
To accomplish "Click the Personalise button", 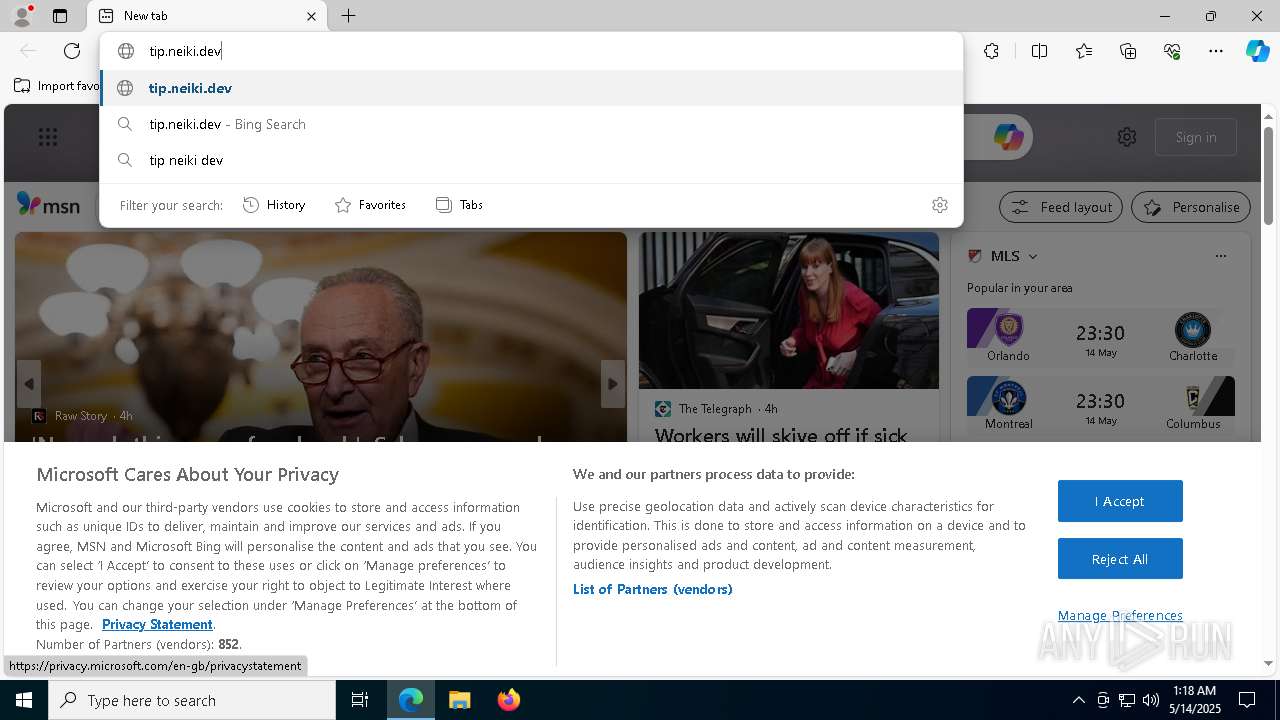I will 1191,207.
